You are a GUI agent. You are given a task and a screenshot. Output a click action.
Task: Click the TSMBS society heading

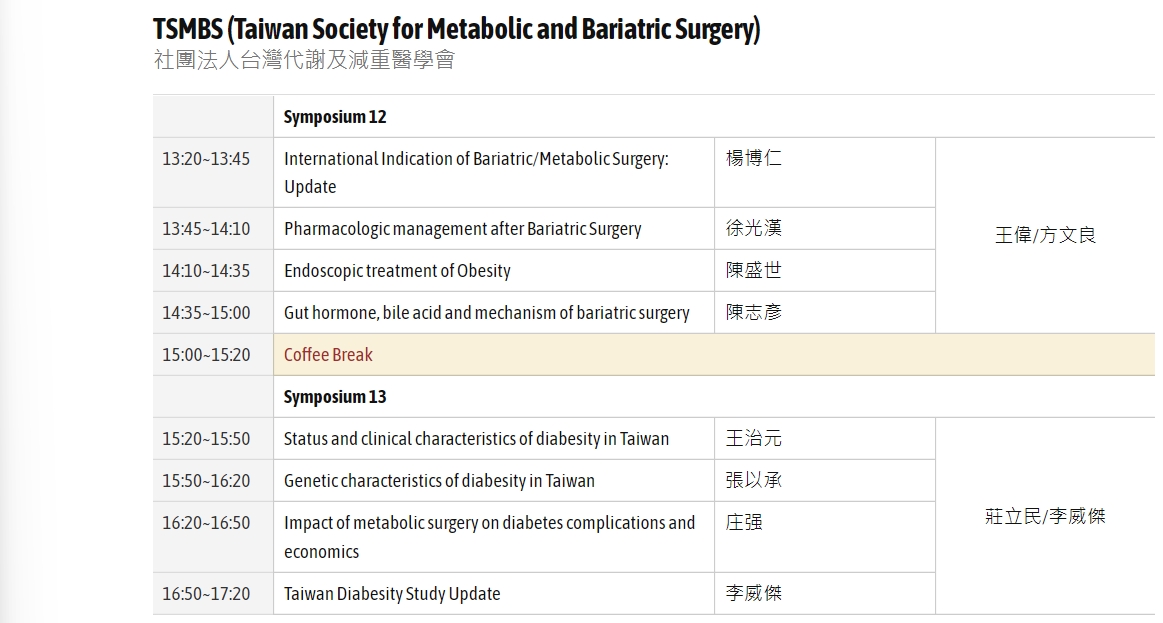[456, 30]
